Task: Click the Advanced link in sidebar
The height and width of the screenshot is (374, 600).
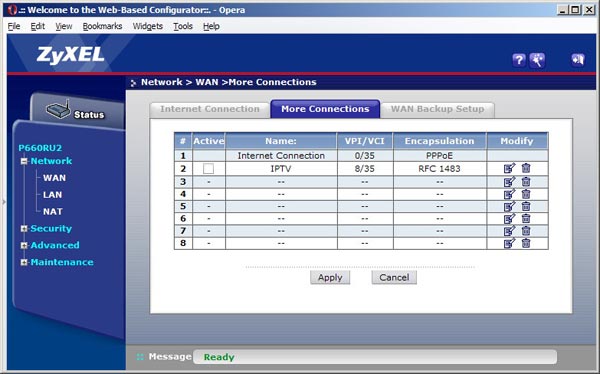Action: coord(55,245)
